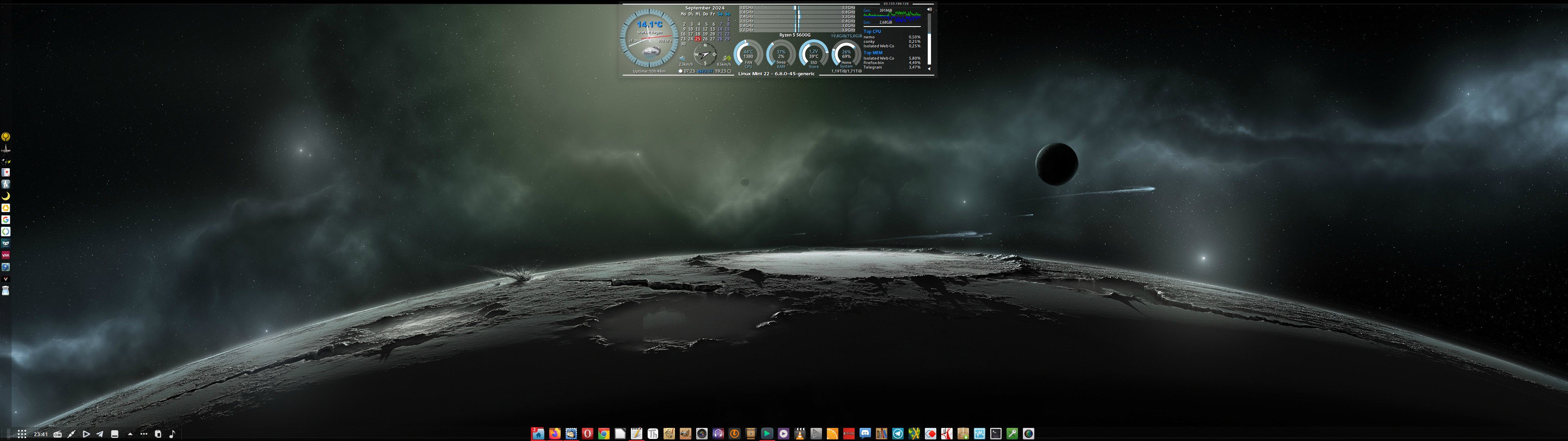The width and height of the screenshot is (1568, 441).
Task: Open the music note sound applet
Action: [172, 434]
